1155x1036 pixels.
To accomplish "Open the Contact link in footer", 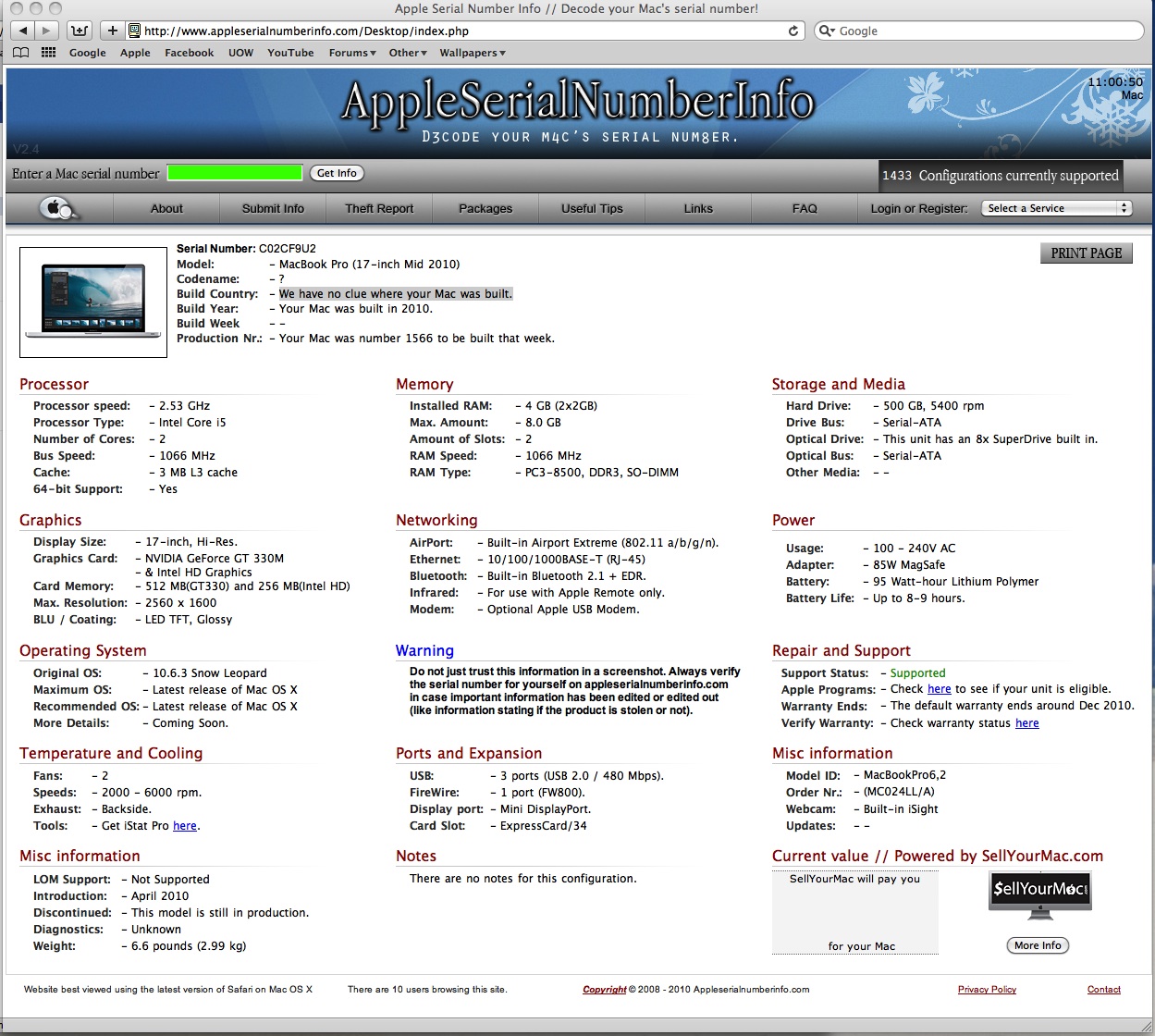I will 1104,990.
